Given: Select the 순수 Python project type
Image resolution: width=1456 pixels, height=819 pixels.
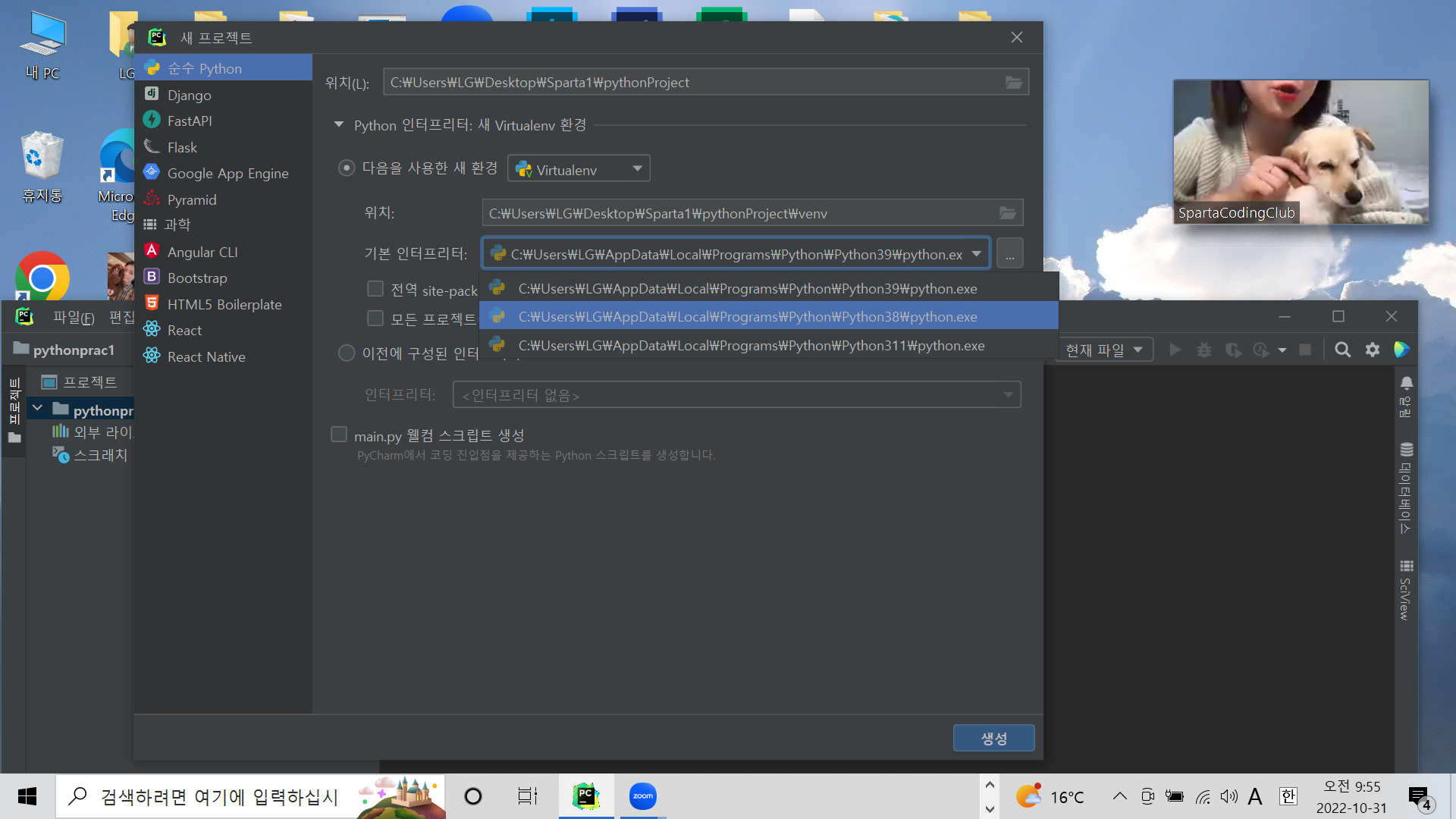Looking at the screenshot, I should pyautogui.click(x=224, y=68).
